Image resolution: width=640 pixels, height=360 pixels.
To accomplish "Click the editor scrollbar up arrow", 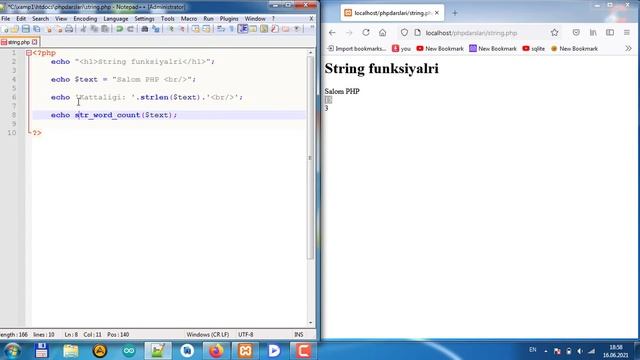I will tap(310, 53).
